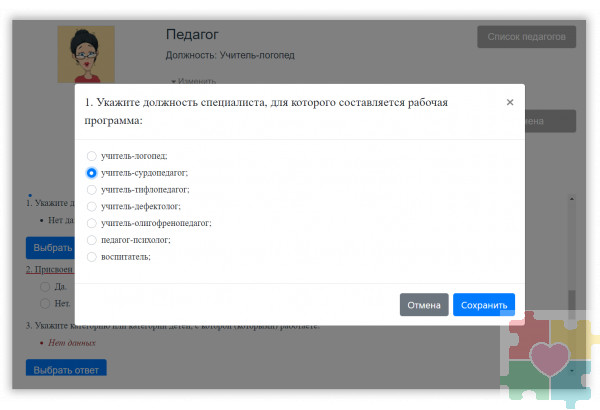The height and width of the screenshot is (410, 600).
Task: Click the scrollbar up arrow
Action: [x=571, y=198]
